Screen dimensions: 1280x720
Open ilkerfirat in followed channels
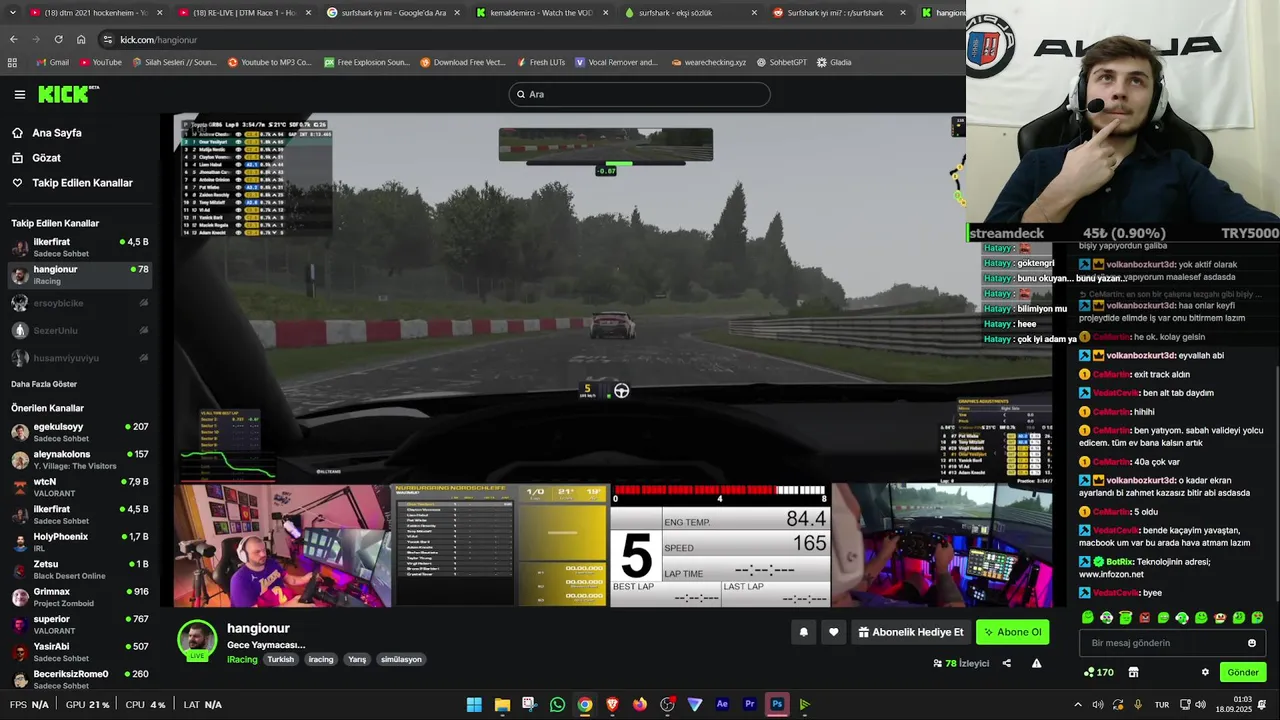(78, 247)
